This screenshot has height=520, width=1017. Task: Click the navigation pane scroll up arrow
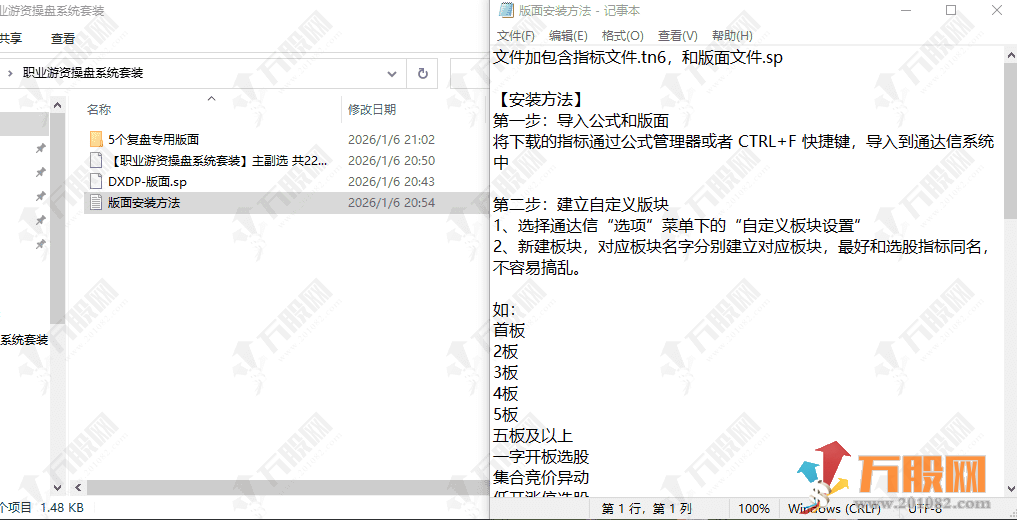pyautogui.click(x=58, y=104)
